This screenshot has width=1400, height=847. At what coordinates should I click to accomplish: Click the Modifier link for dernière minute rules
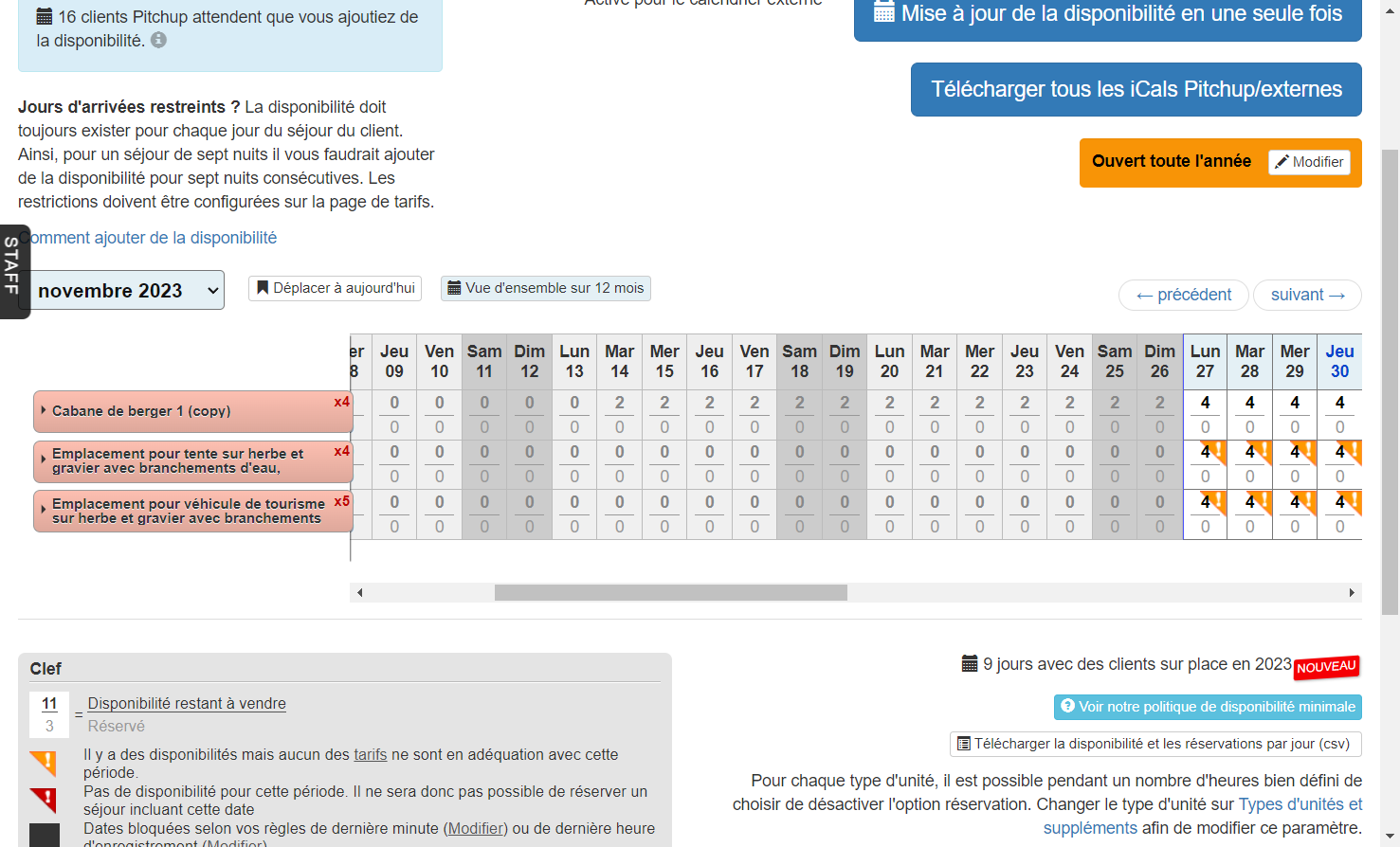[476, 828]
